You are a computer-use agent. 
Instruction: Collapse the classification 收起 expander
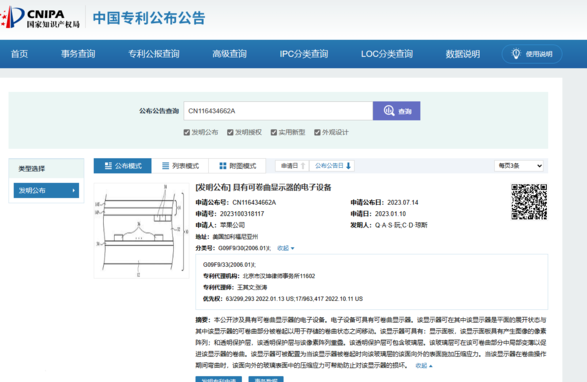click(x=286, y=248)
